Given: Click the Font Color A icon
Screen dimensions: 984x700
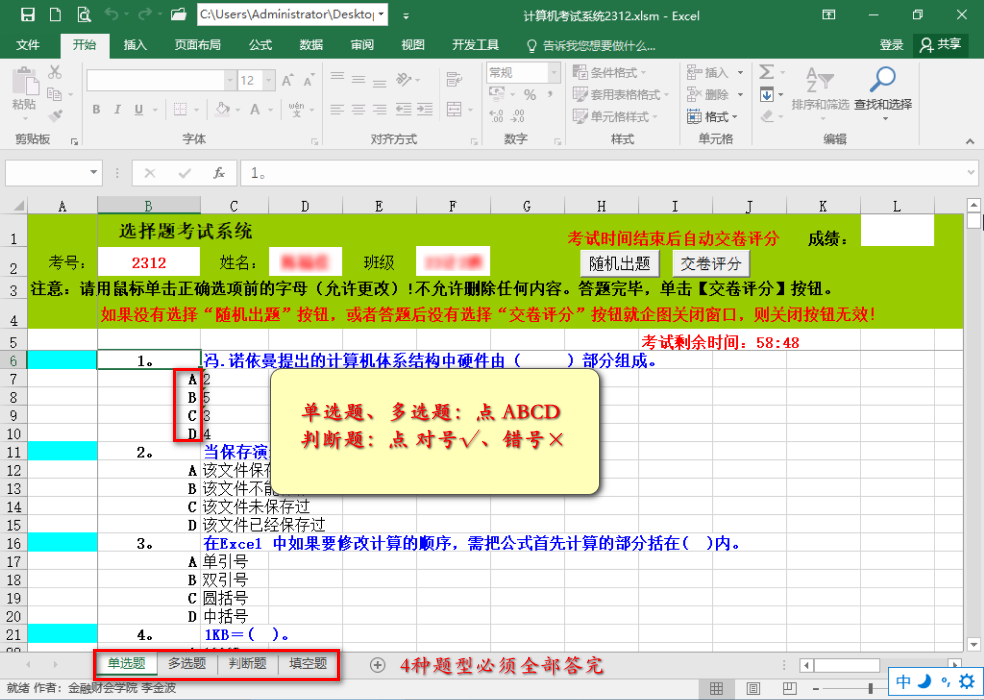Looking at the screenshot, I should point(255,109).
